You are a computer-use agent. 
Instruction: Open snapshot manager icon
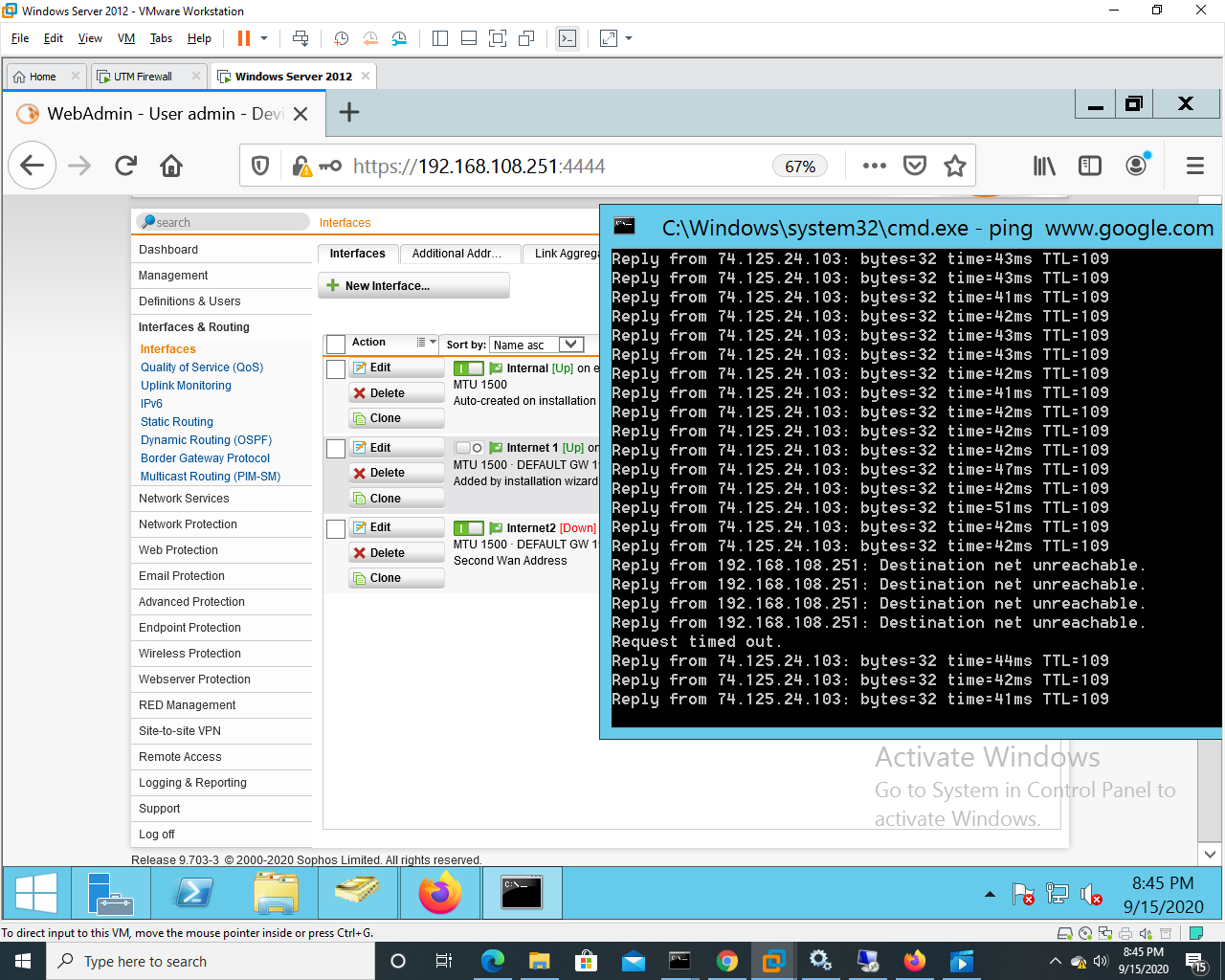399,38
